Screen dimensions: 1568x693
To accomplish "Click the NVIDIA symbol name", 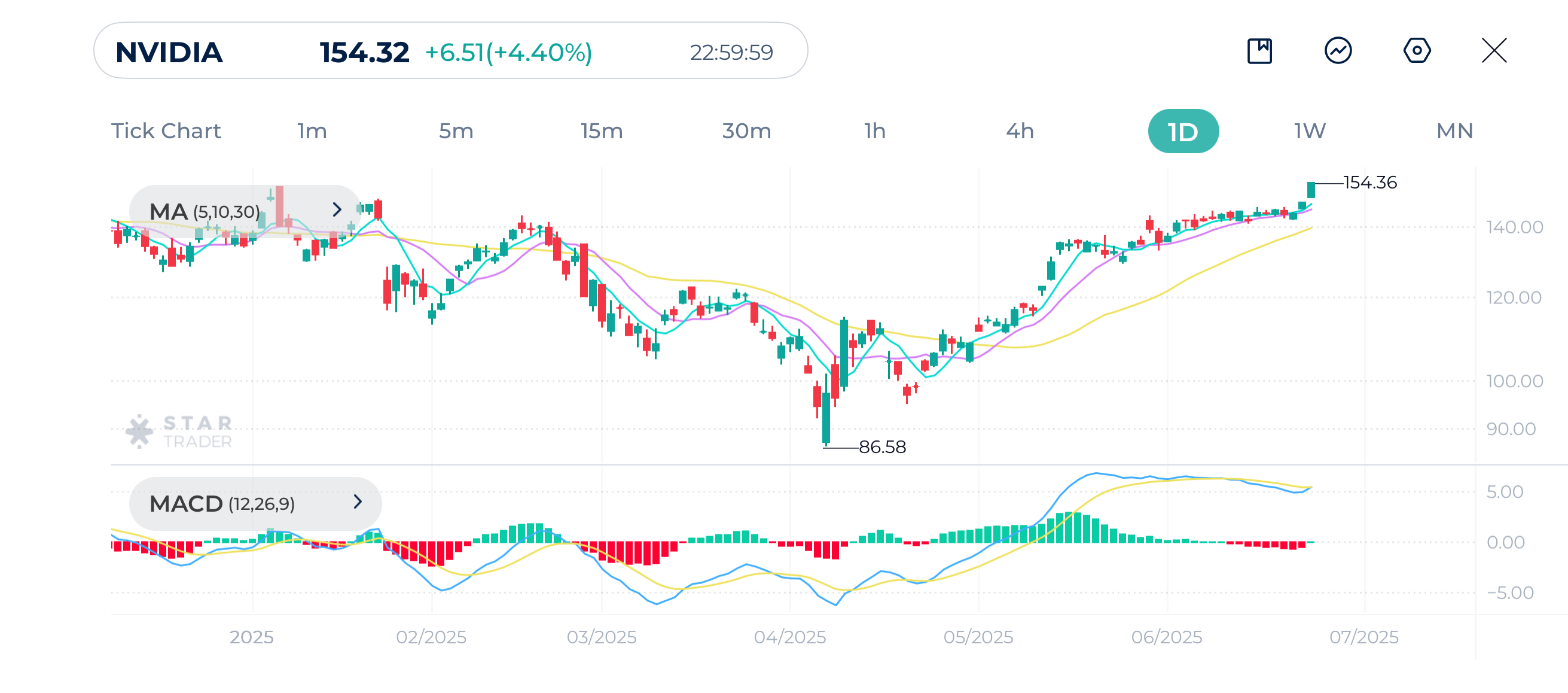I will [x=169, y=53].
